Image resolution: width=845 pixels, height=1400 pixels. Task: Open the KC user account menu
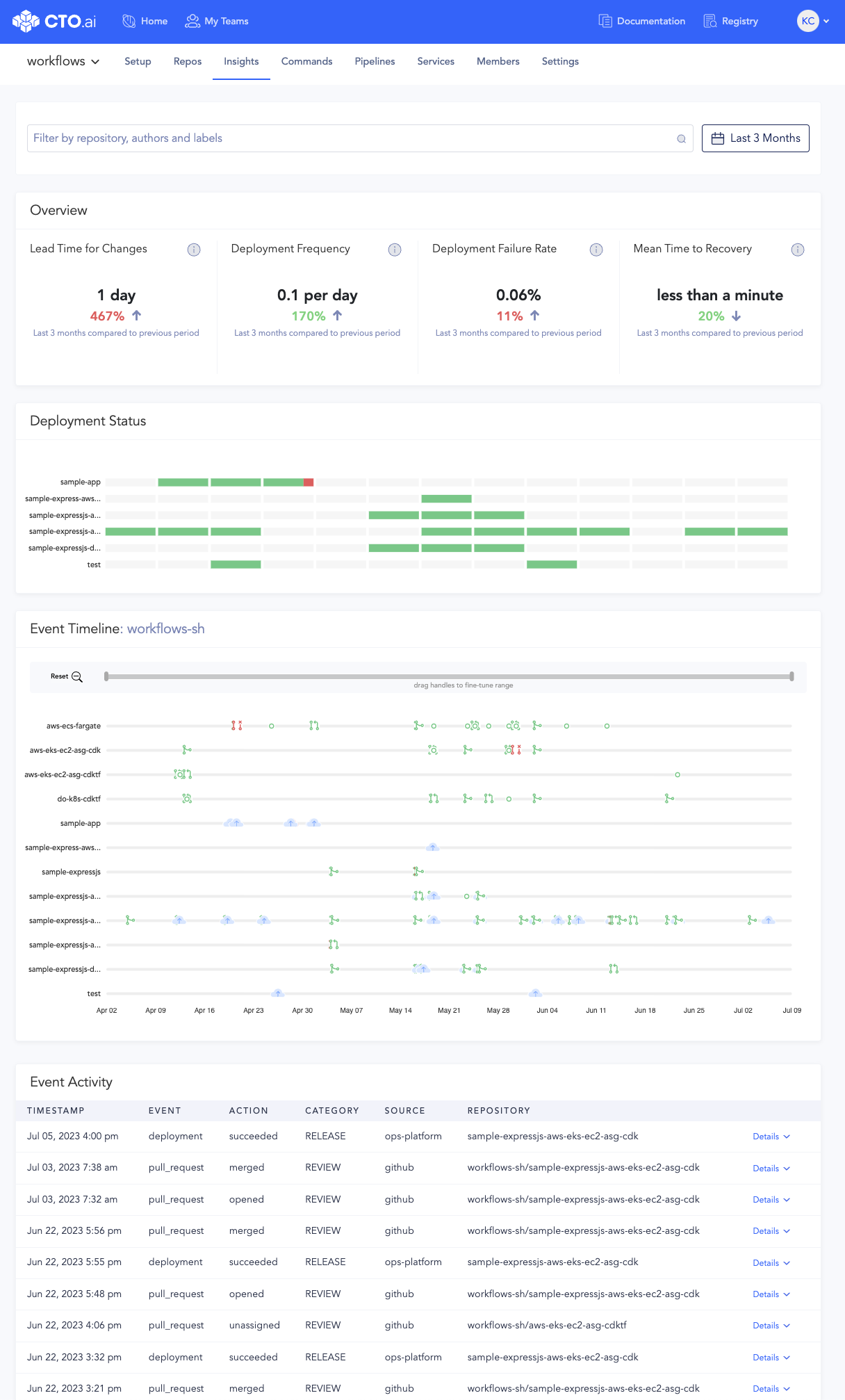click(x=814, y=21)
